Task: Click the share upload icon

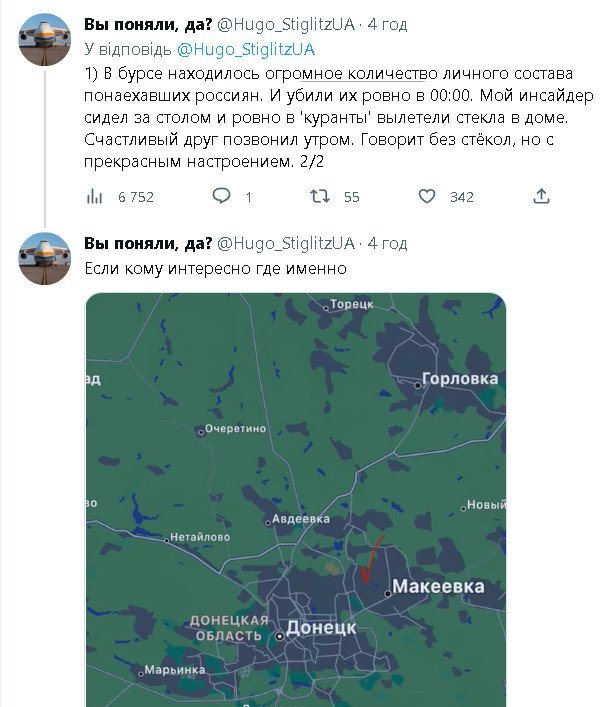Action: [x=541, y=197]
